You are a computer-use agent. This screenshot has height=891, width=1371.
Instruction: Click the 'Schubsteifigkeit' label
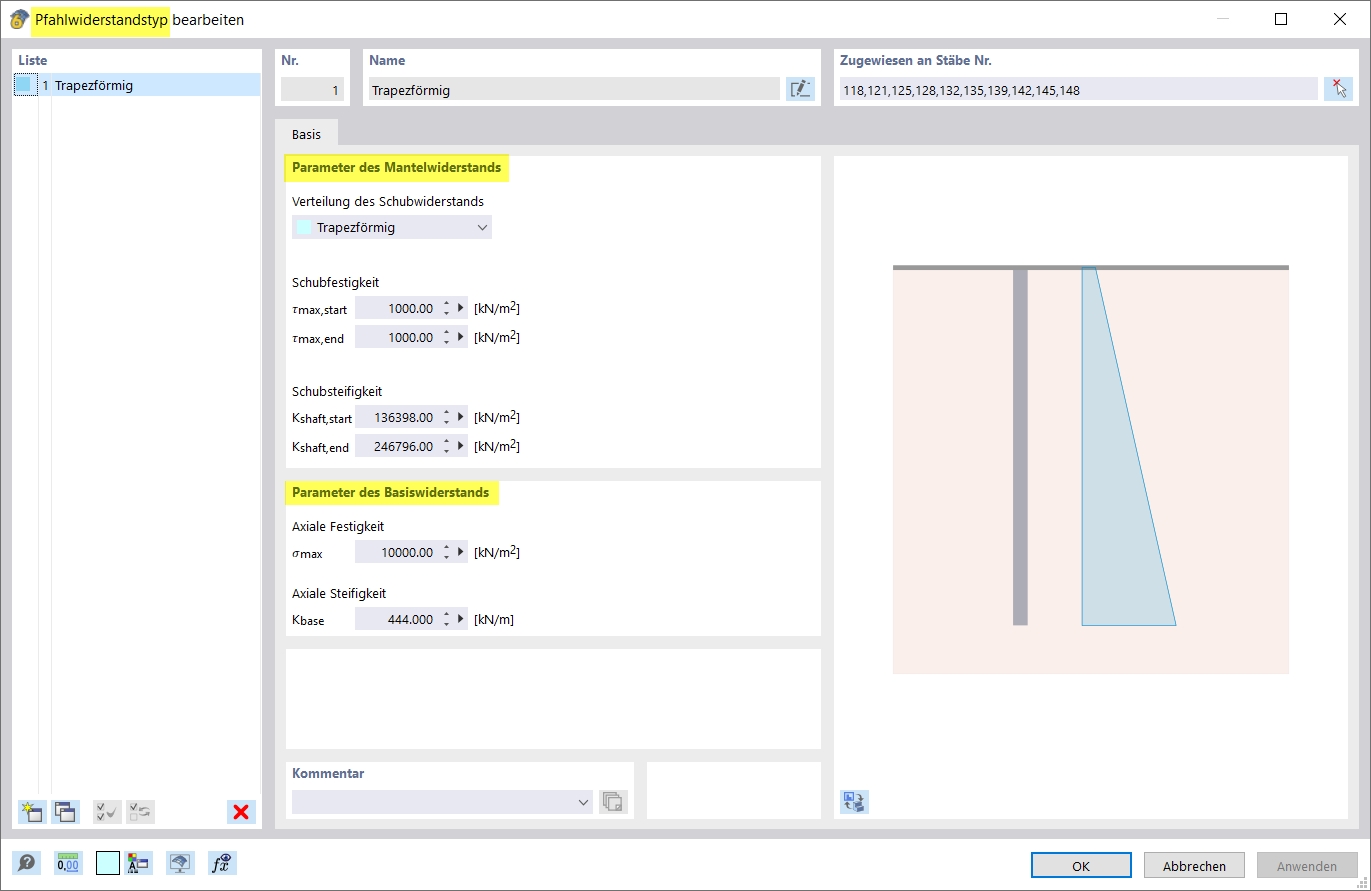pos(337,391)
